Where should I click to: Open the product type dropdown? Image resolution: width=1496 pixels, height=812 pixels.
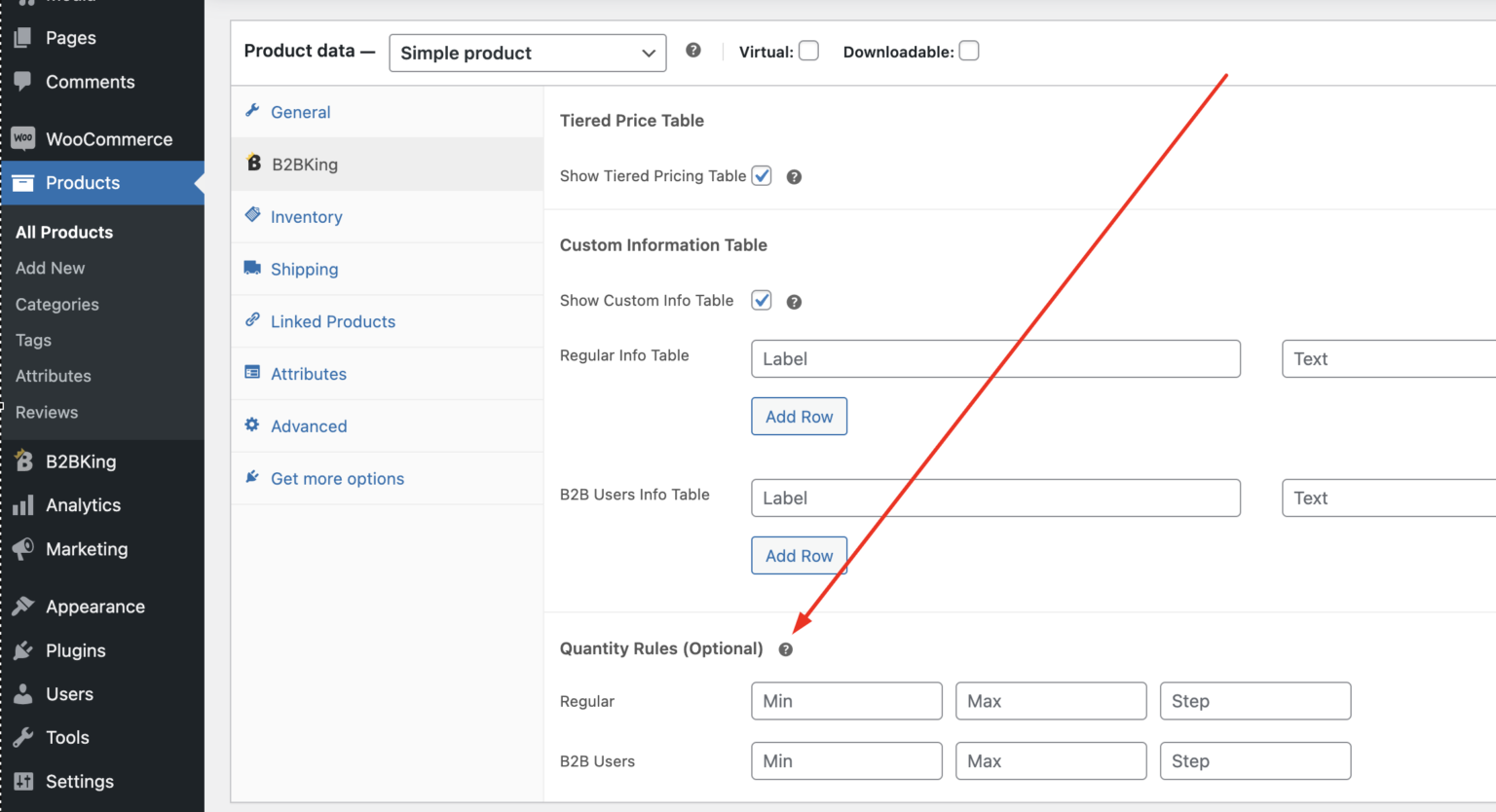[x=527, y=53]
